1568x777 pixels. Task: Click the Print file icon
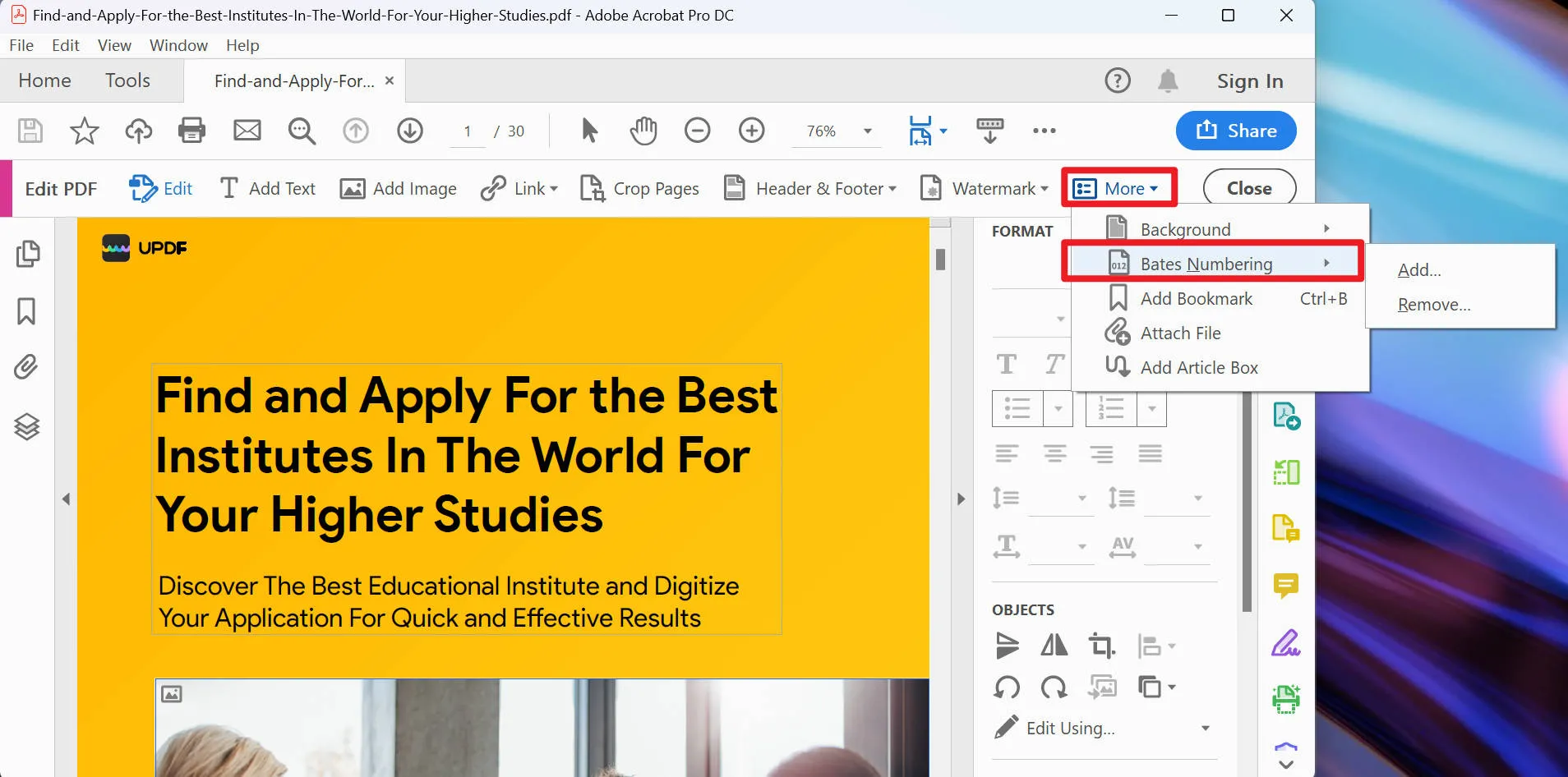pos(191,131)
